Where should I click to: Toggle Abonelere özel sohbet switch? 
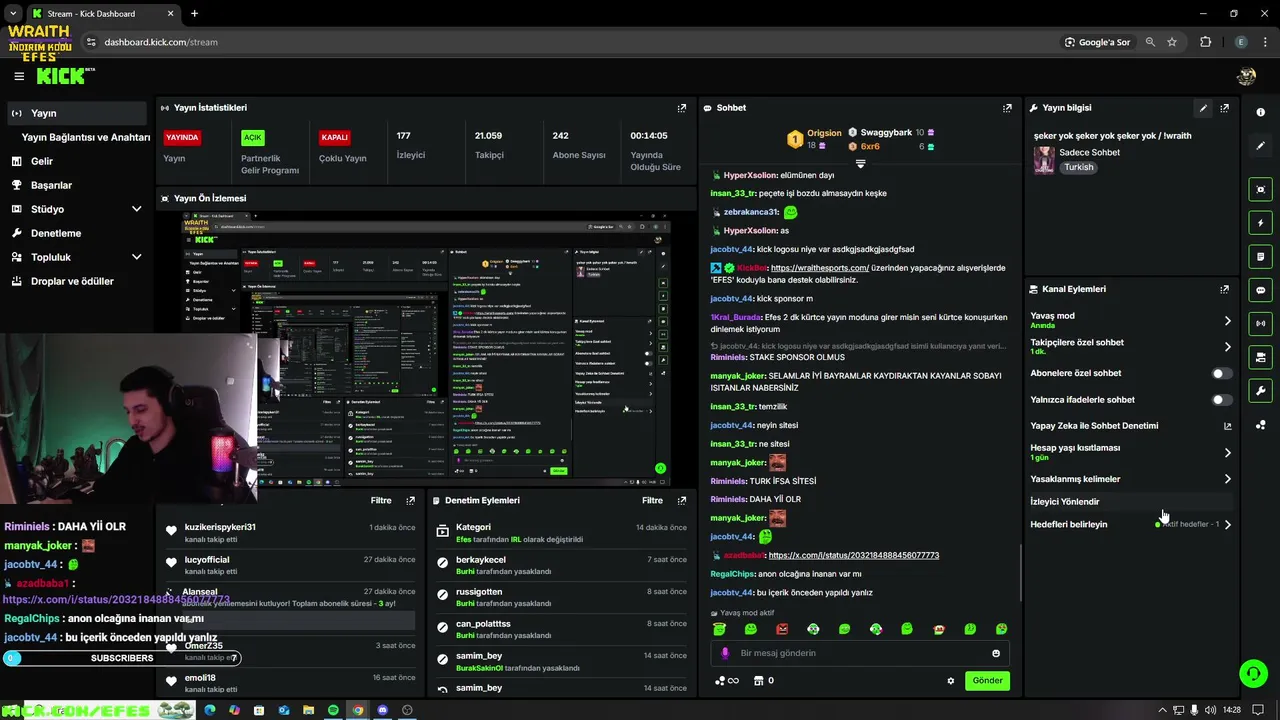[1221, 373]
